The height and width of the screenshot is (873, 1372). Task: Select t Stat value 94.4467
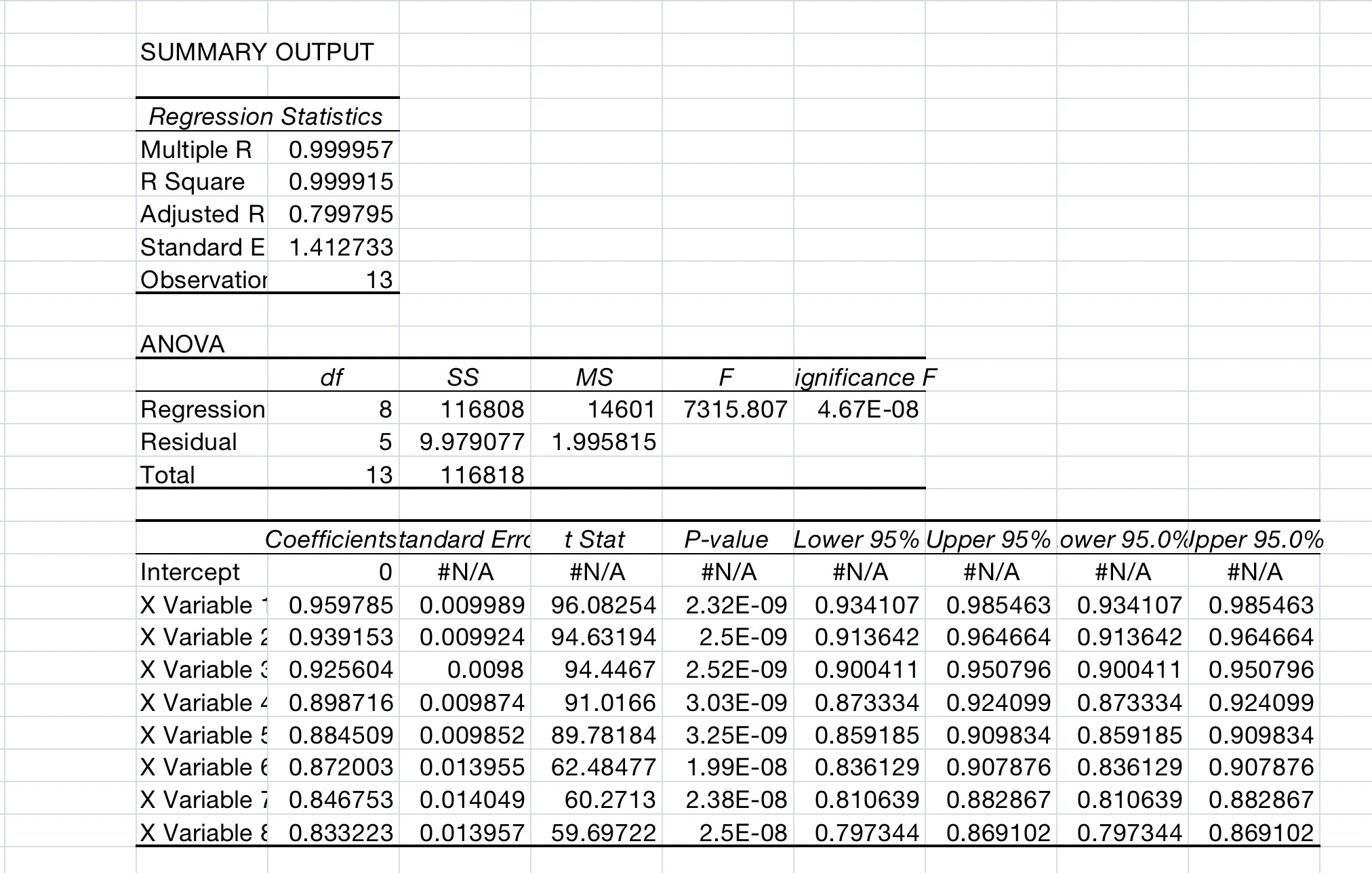coord(609,670)
